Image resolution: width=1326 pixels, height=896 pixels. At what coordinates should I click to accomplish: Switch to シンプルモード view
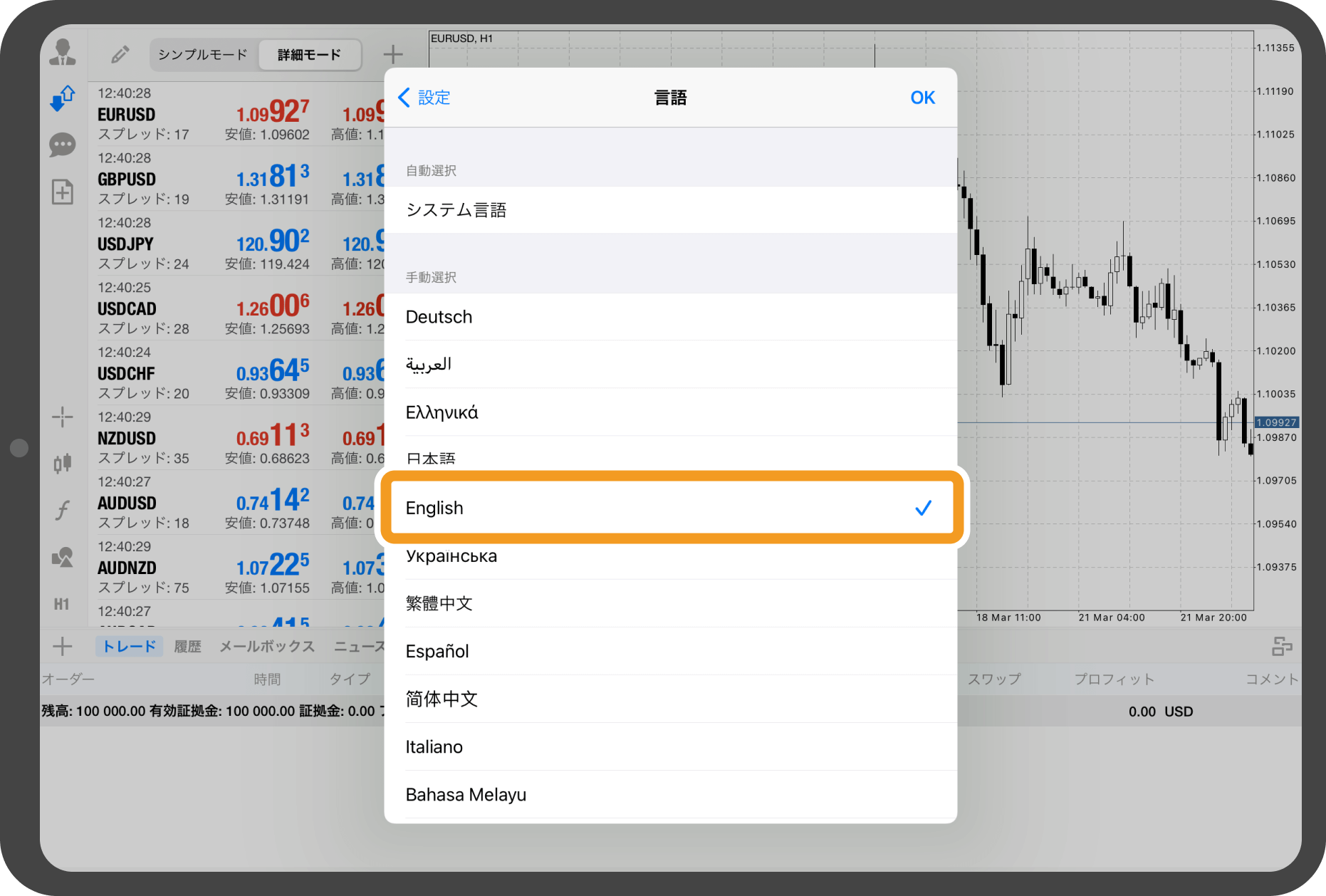tap(203, 55)
